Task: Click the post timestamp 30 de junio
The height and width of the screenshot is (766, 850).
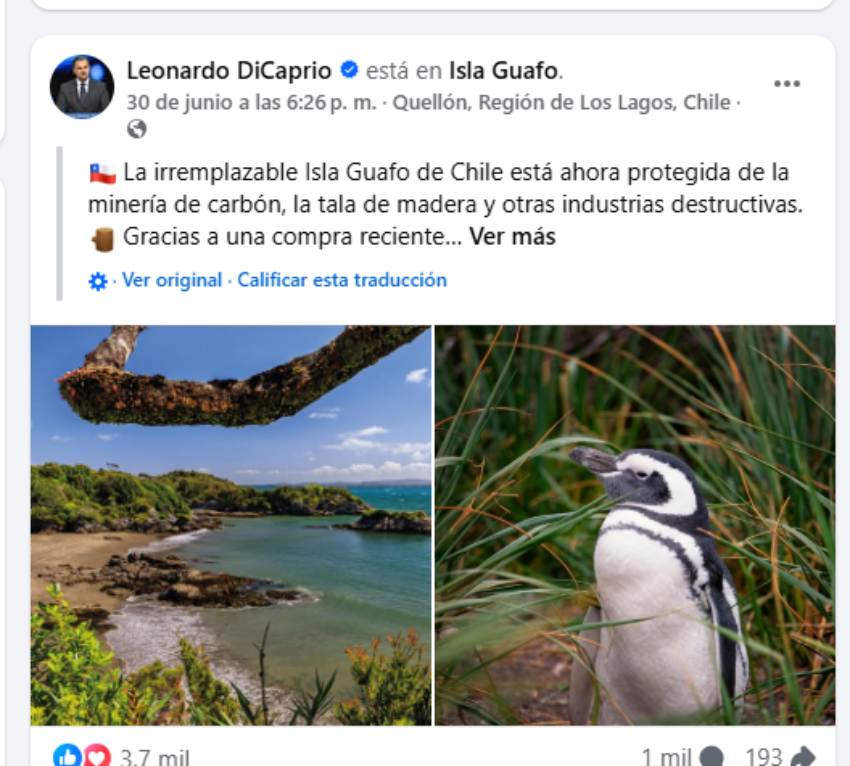Action: click(x=252, y=102)
